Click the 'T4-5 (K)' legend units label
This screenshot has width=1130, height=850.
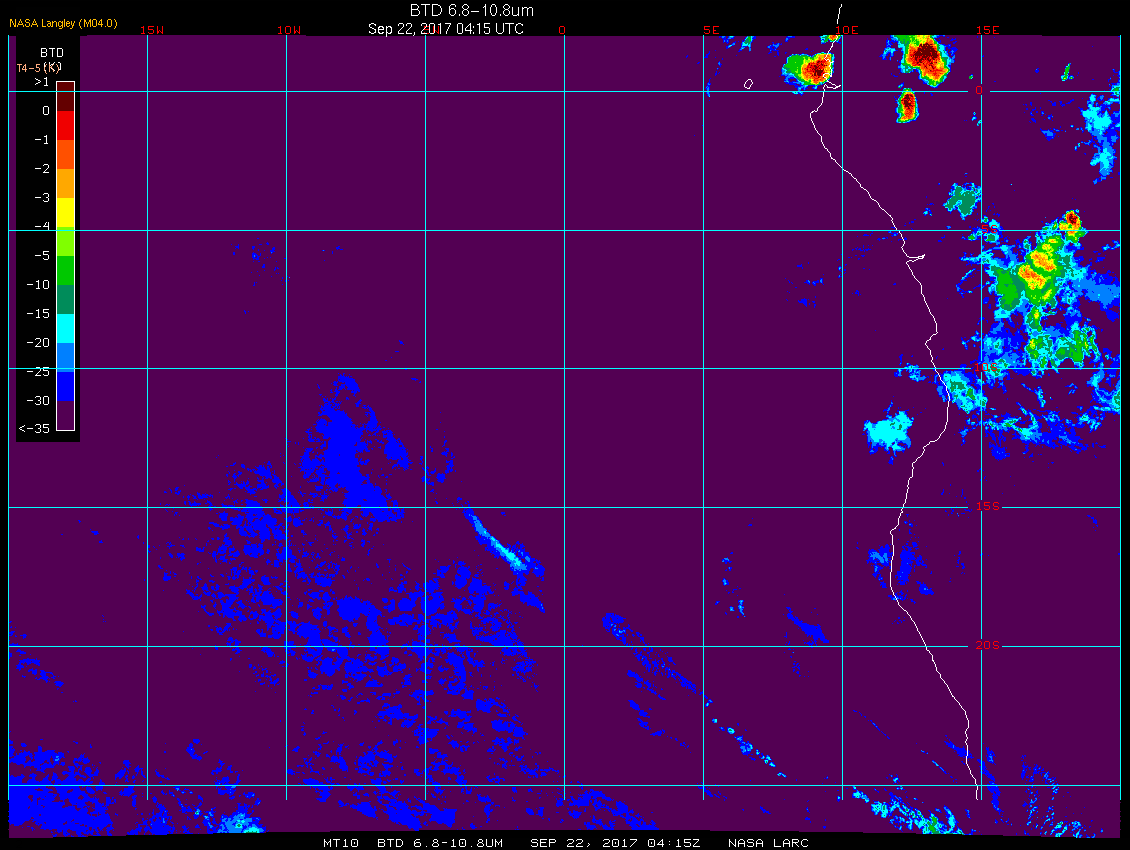[x=39, y=68]
